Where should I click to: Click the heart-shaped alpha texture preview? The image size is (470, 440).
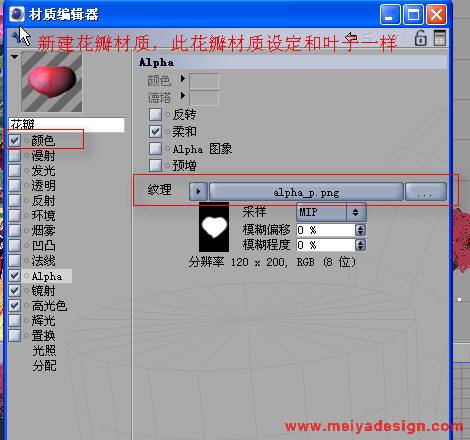coord(214,227)
